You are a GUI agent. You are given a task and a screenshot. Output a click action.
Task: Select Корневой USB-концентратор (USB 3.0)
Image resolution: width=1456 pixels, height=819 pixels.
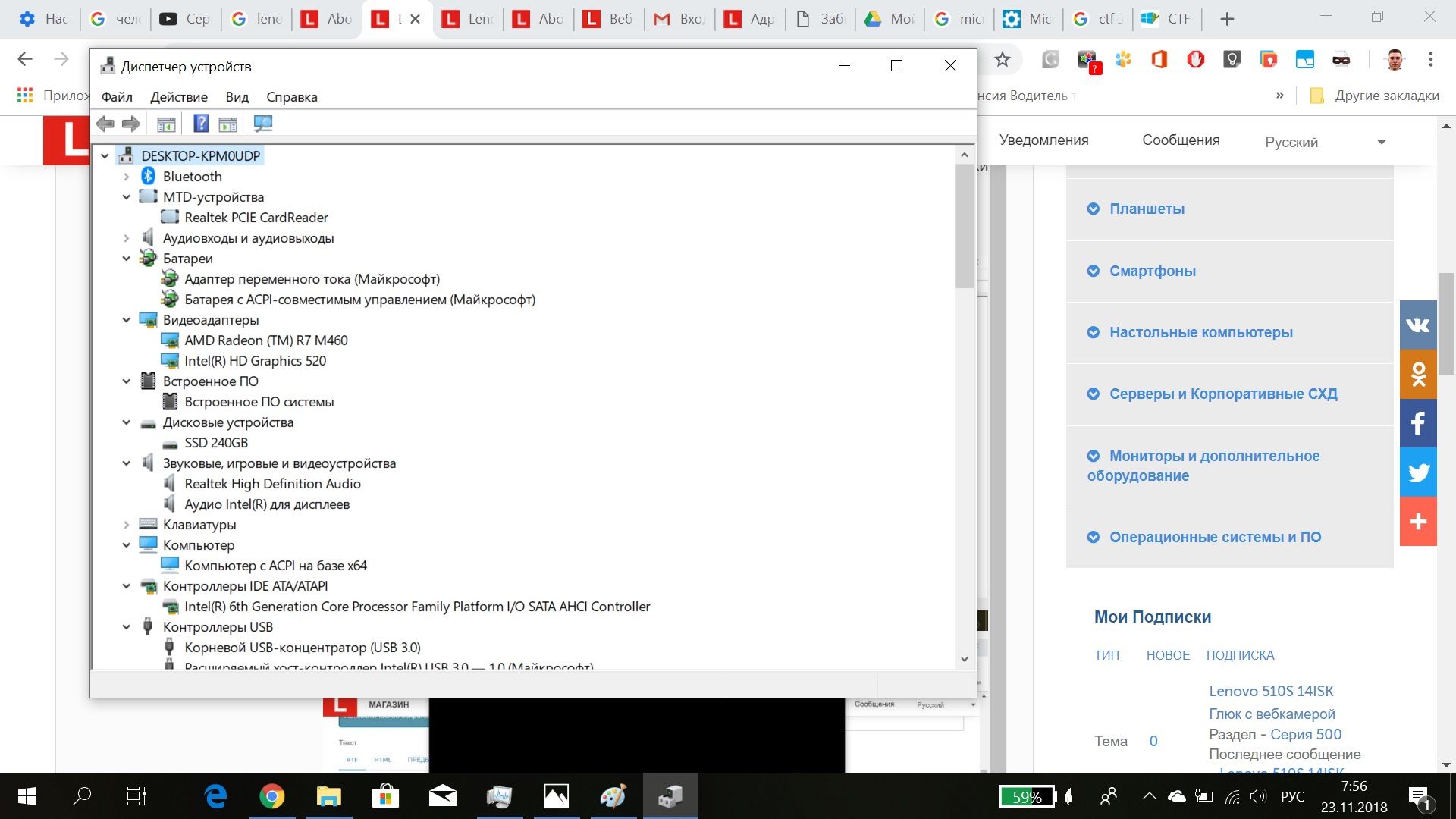(302, 648)
